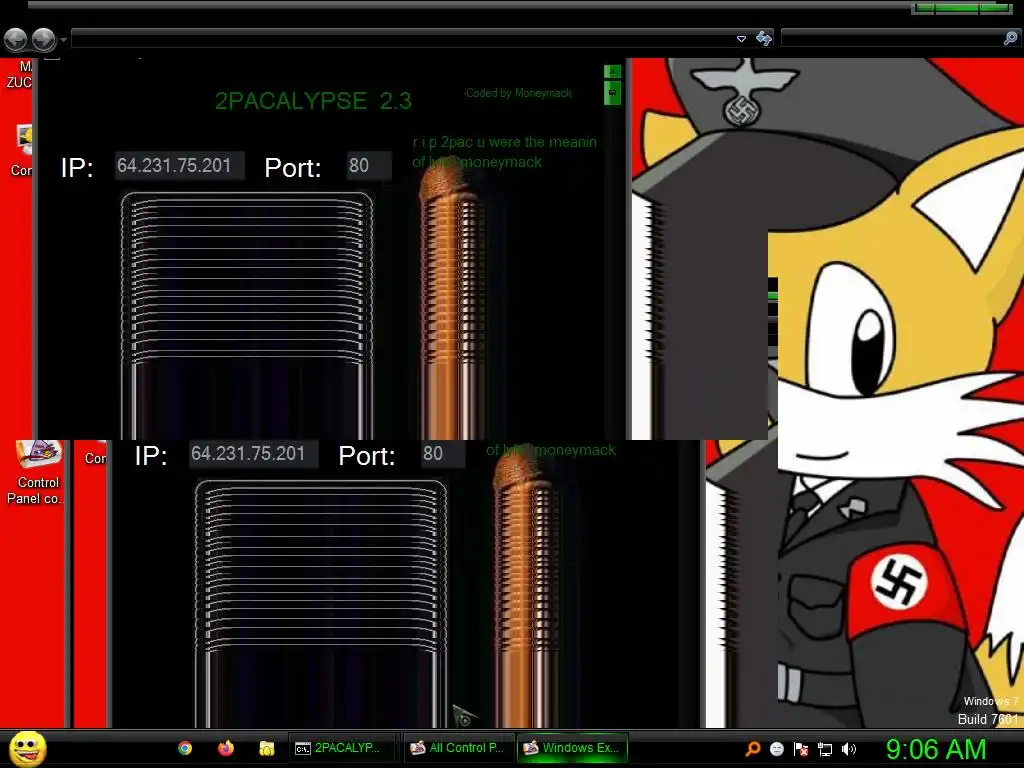Expand the address bar history dropdown
The height and width of the screenshot is (768, 1024).
741,39
